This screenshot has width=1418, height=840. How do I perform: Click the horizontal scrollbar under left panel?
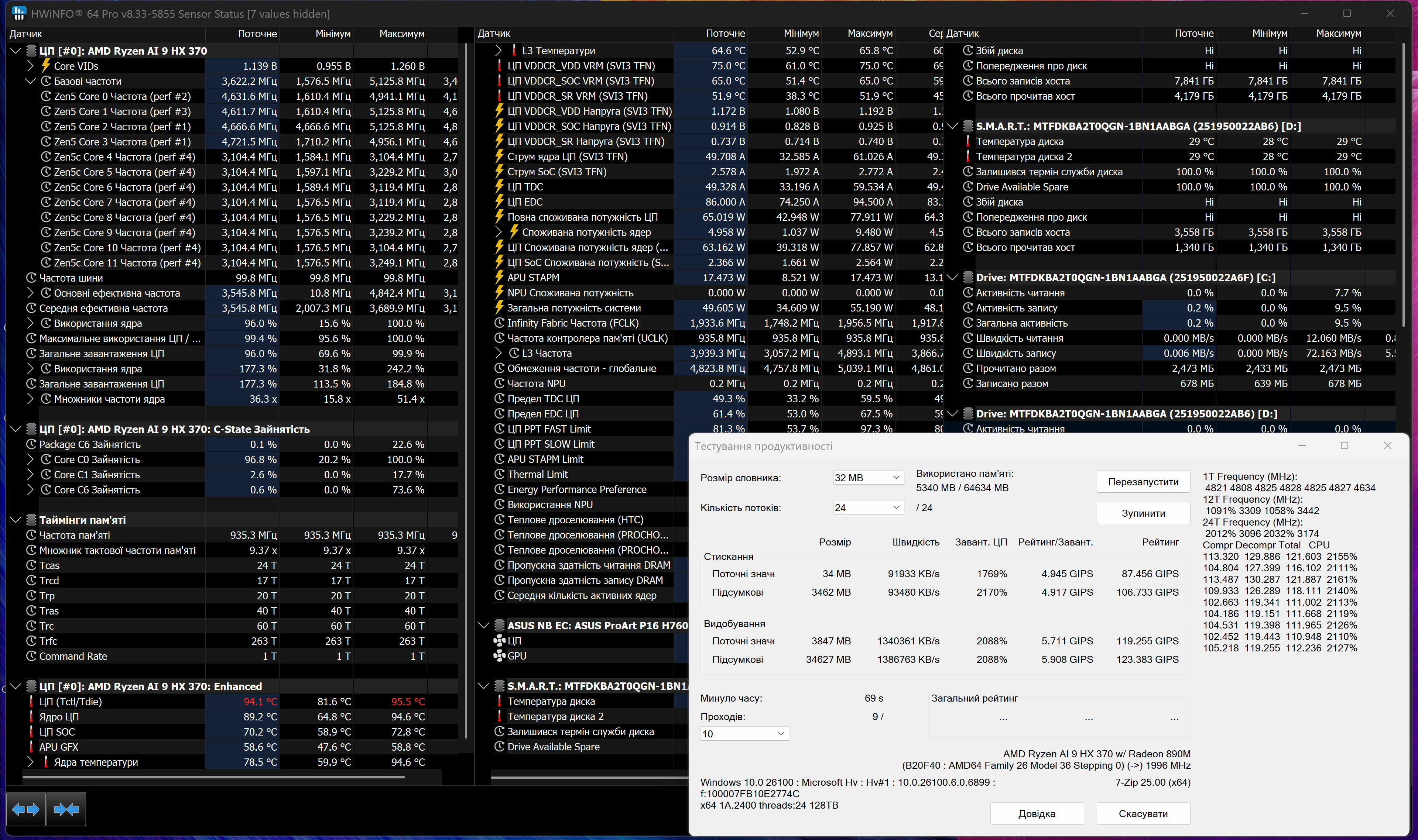click(213, 777)
